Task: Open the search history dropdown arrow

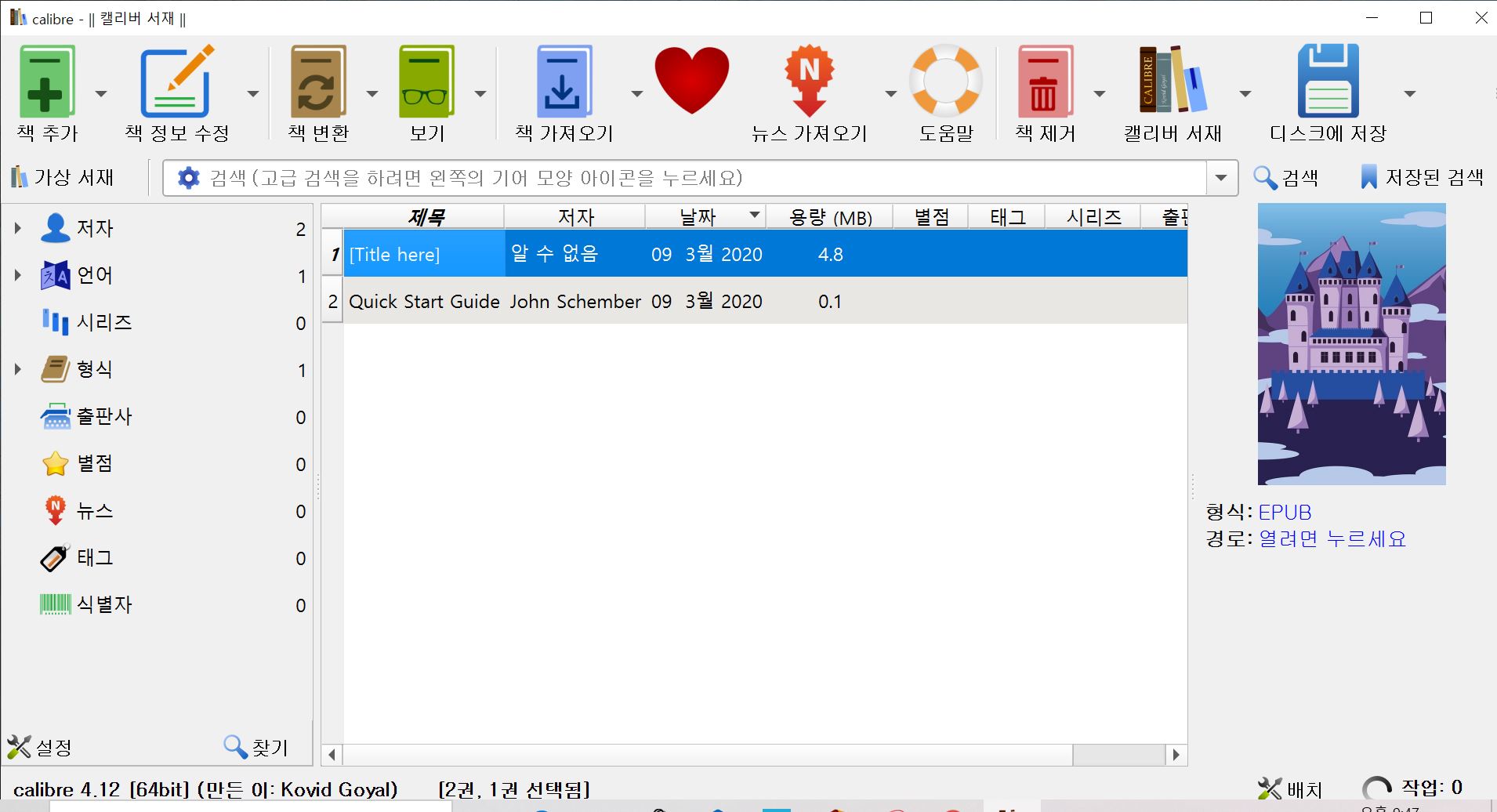Action: [1221, 178]
